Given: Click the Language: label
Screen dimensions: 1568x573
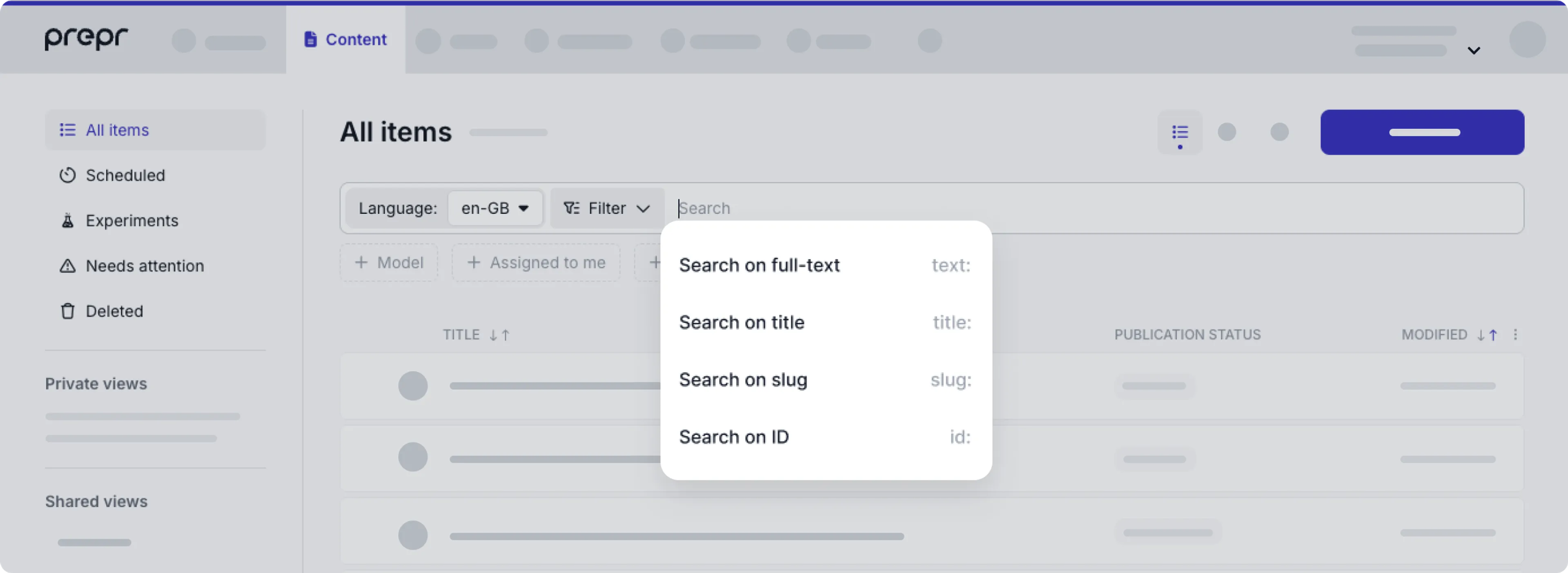Looking at the screenshot, I should tap(397, 208).
